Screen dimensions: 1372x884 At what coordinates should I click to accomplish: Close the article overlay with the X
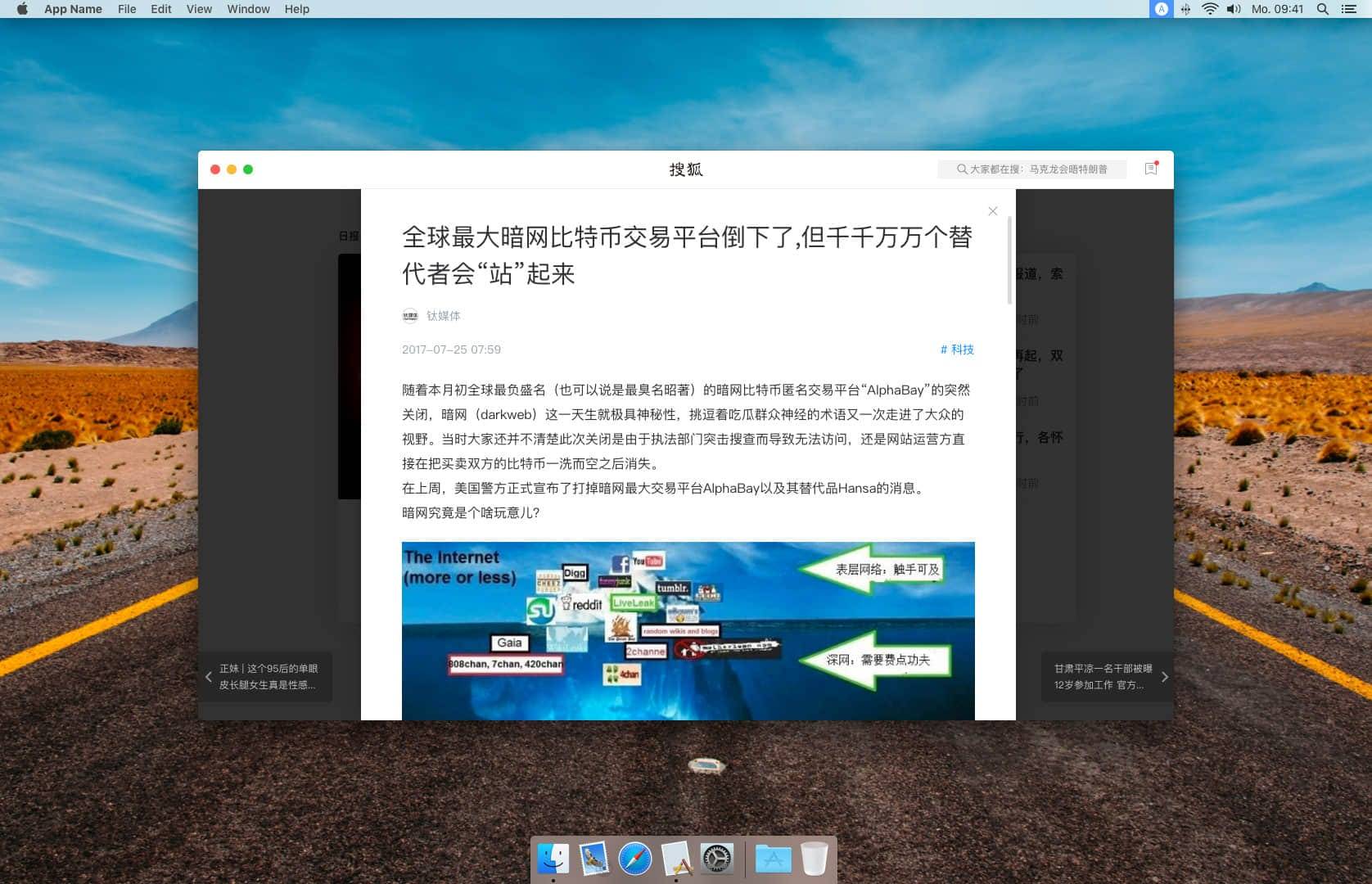993,211
